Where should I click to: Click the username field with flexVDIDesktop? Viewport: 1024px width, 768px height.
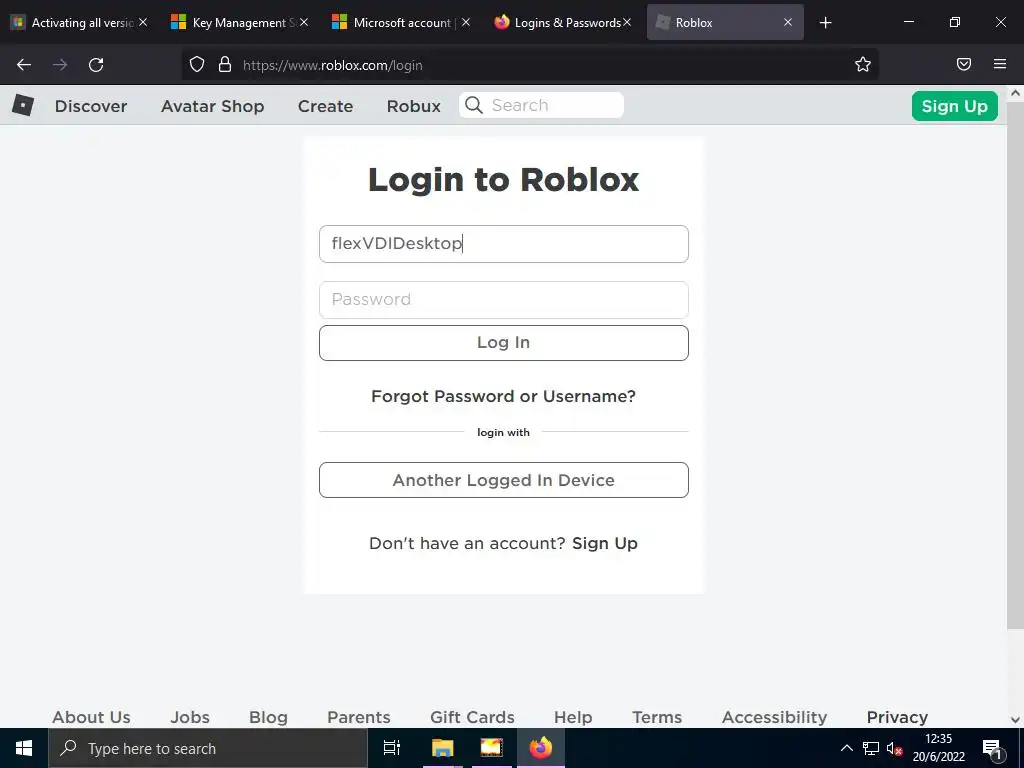click(x=504, y=244)
